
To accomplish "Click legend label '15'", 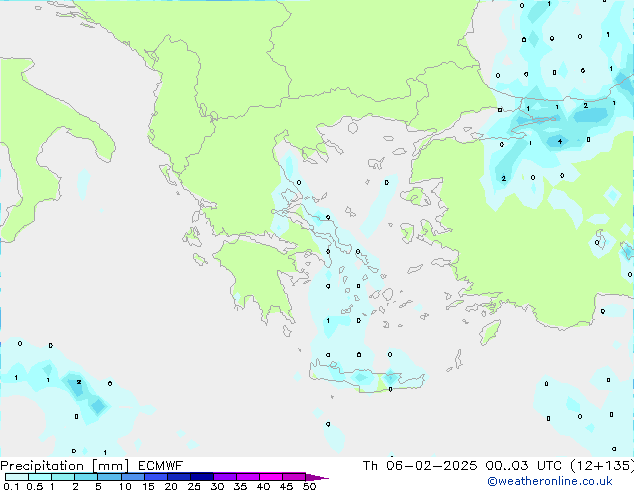I will click(x=148, y=486).
